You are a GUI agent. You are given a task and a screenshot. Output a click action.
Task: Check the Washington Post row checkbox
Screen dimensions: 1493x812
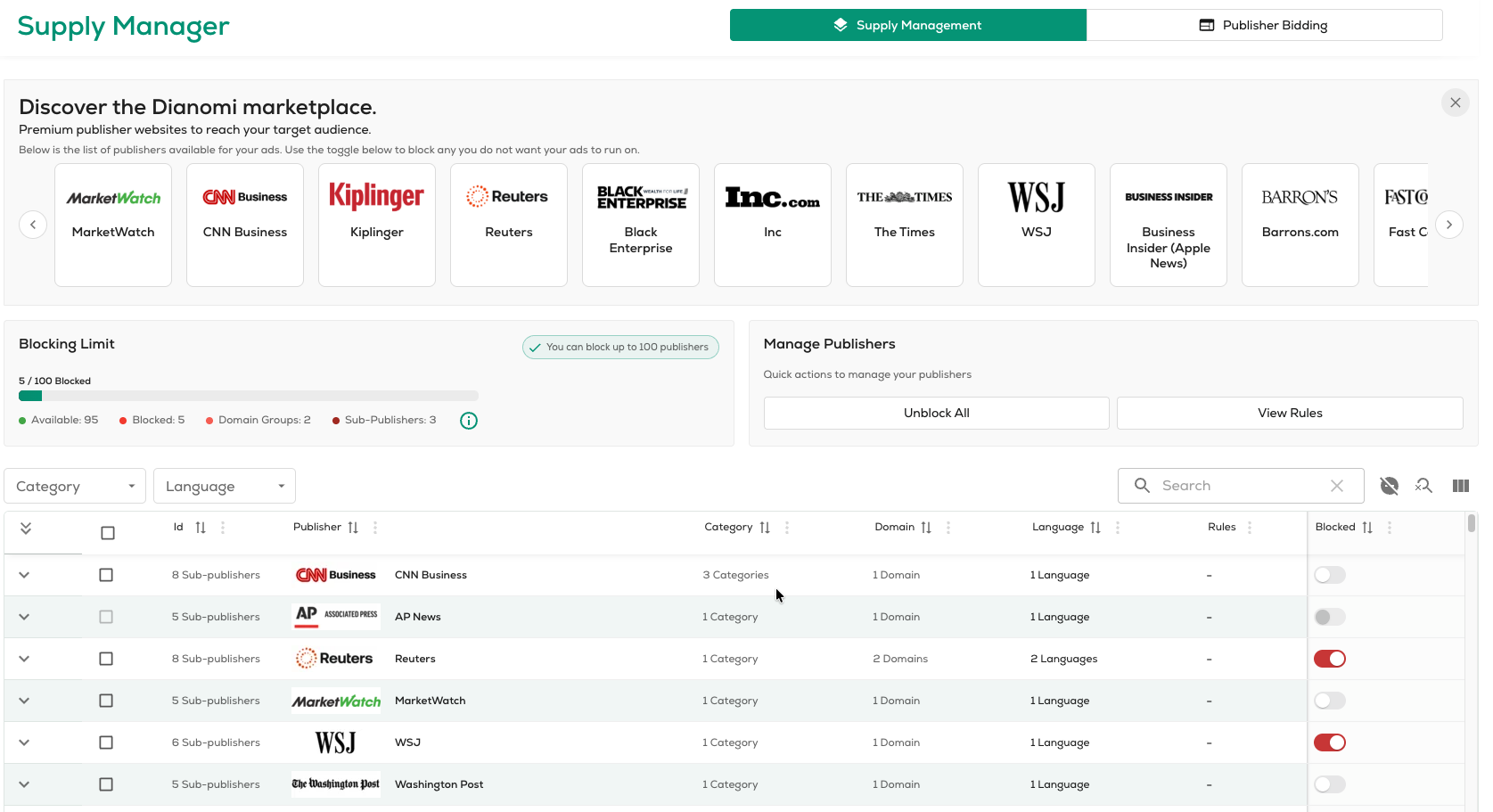pyautogui.click(x=106, y=784)
